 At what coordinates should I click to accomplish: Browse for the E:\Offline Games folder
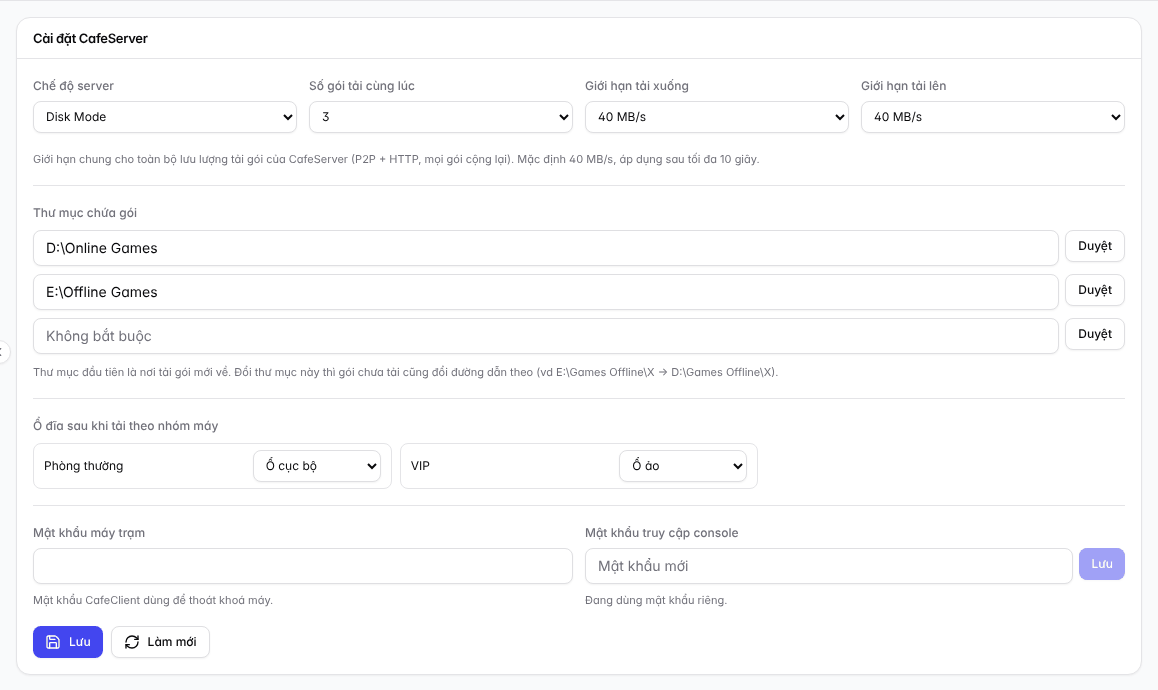(1094, 290)
